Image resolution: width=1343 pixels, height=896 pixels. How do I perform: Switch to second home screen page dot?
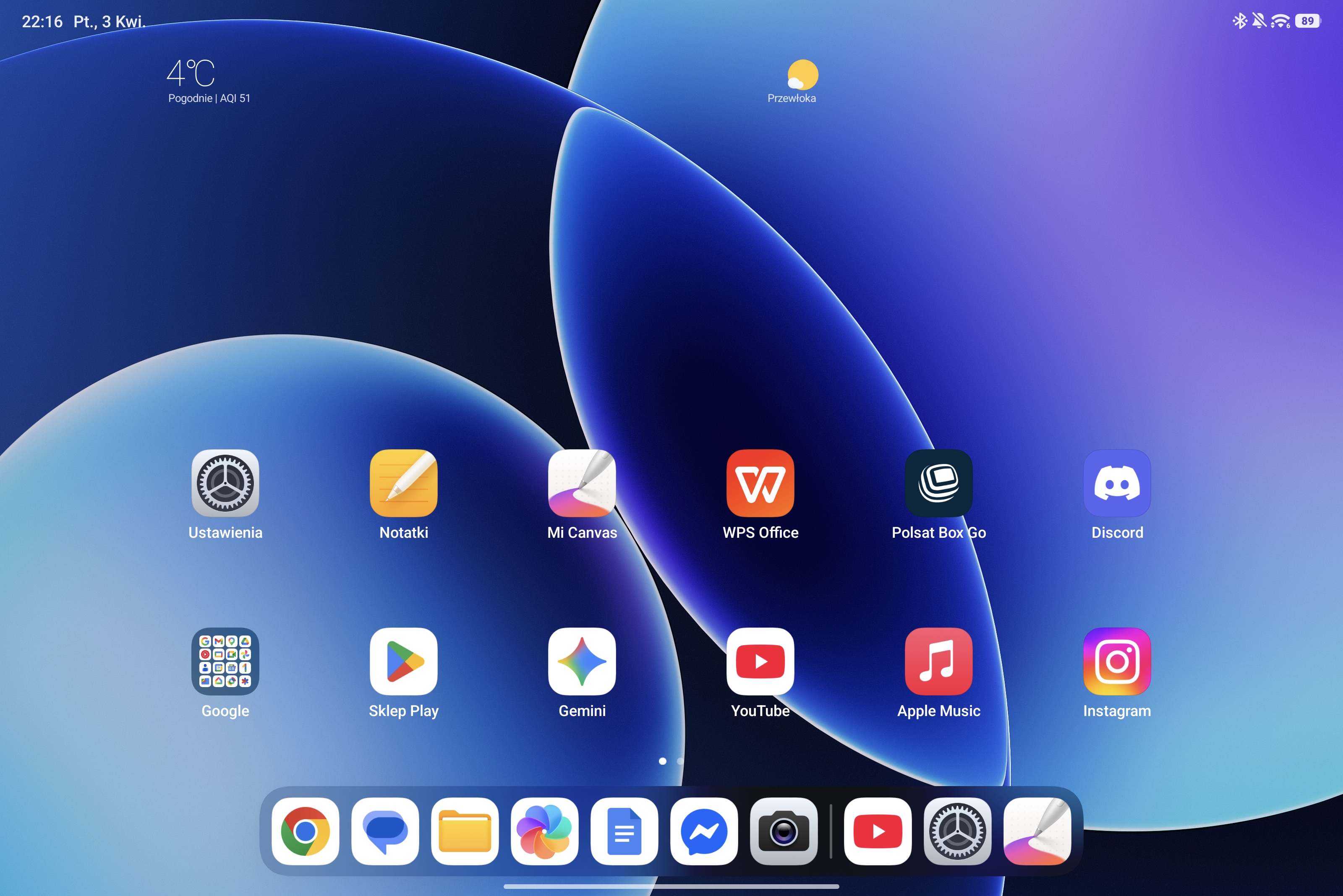(x=680, y=761)
